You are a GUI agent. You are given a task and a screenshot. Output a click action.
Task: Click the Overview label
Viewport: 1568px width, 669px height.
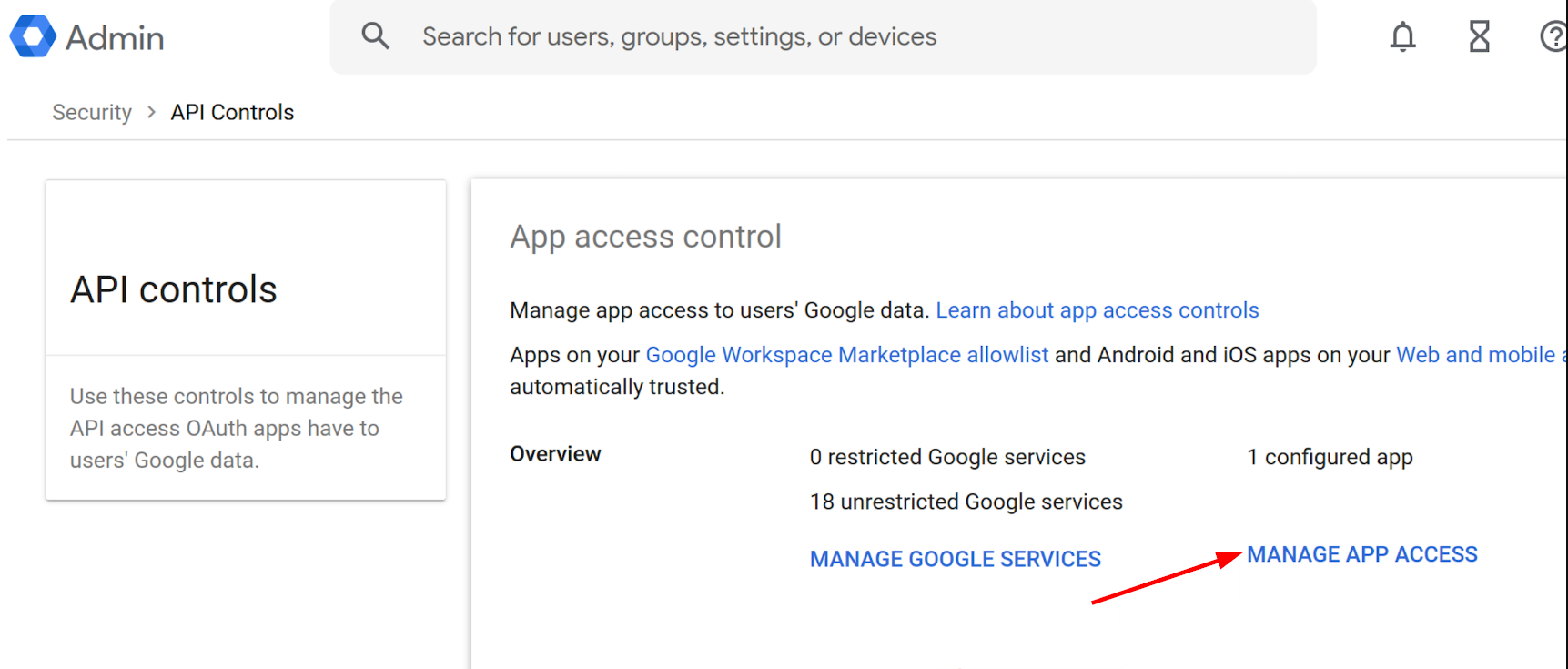click(555, 454)
